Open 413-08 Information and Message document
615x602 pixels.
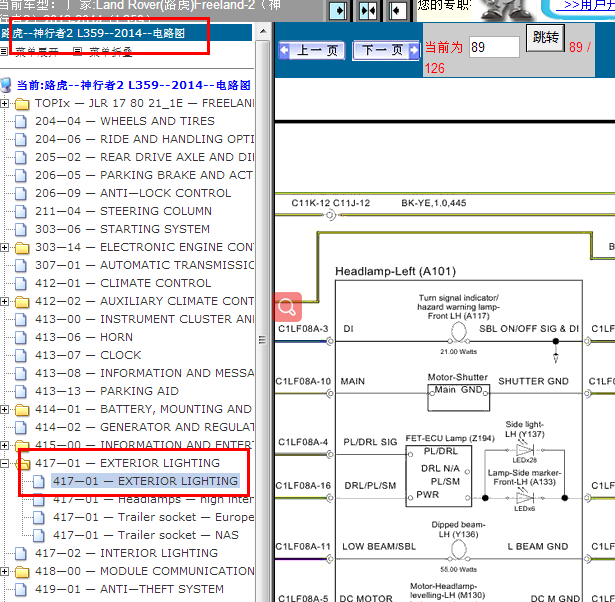(x=144, y=373)
